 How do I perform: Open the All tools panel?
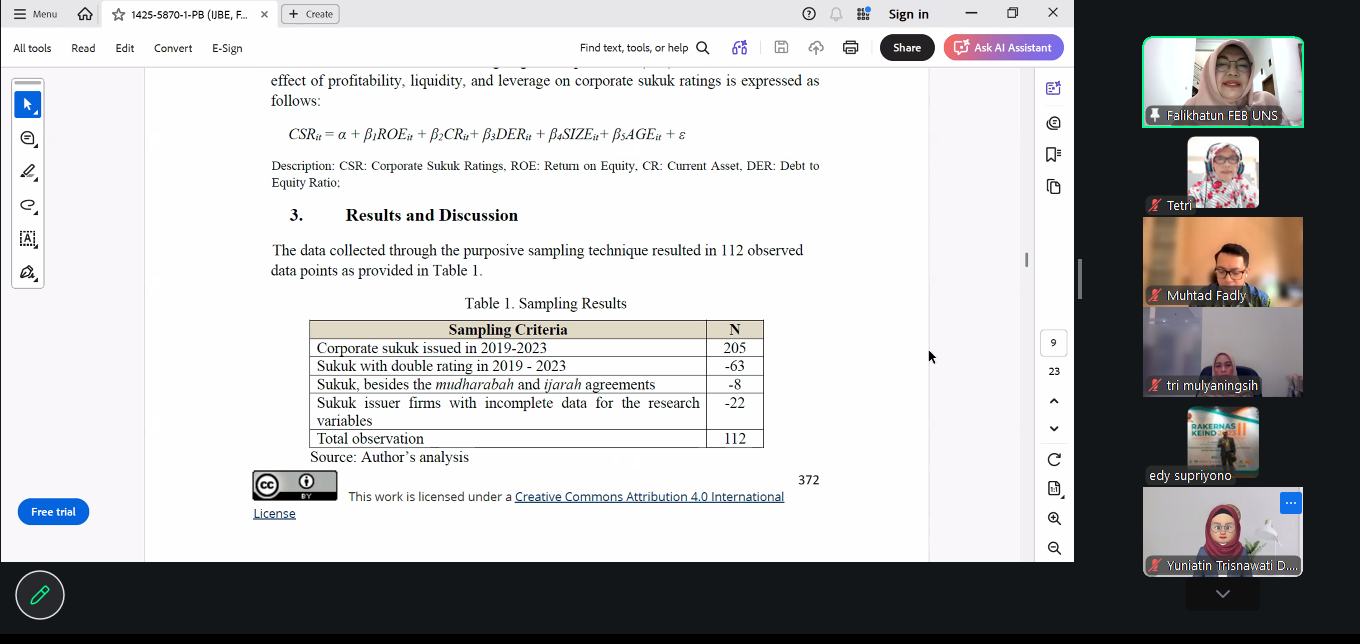(x=32, y=48)
